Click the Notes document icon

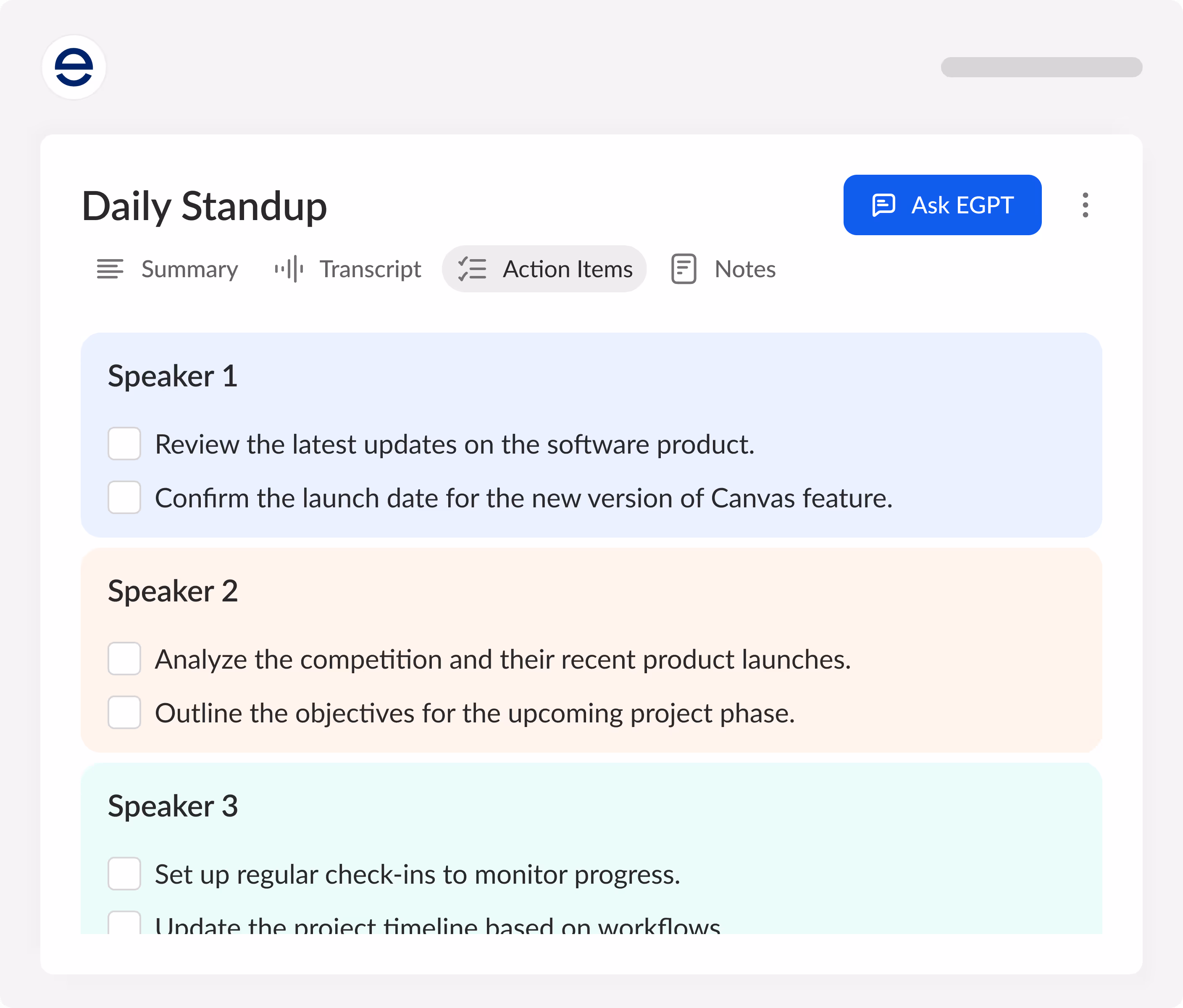tap(684, 269)
